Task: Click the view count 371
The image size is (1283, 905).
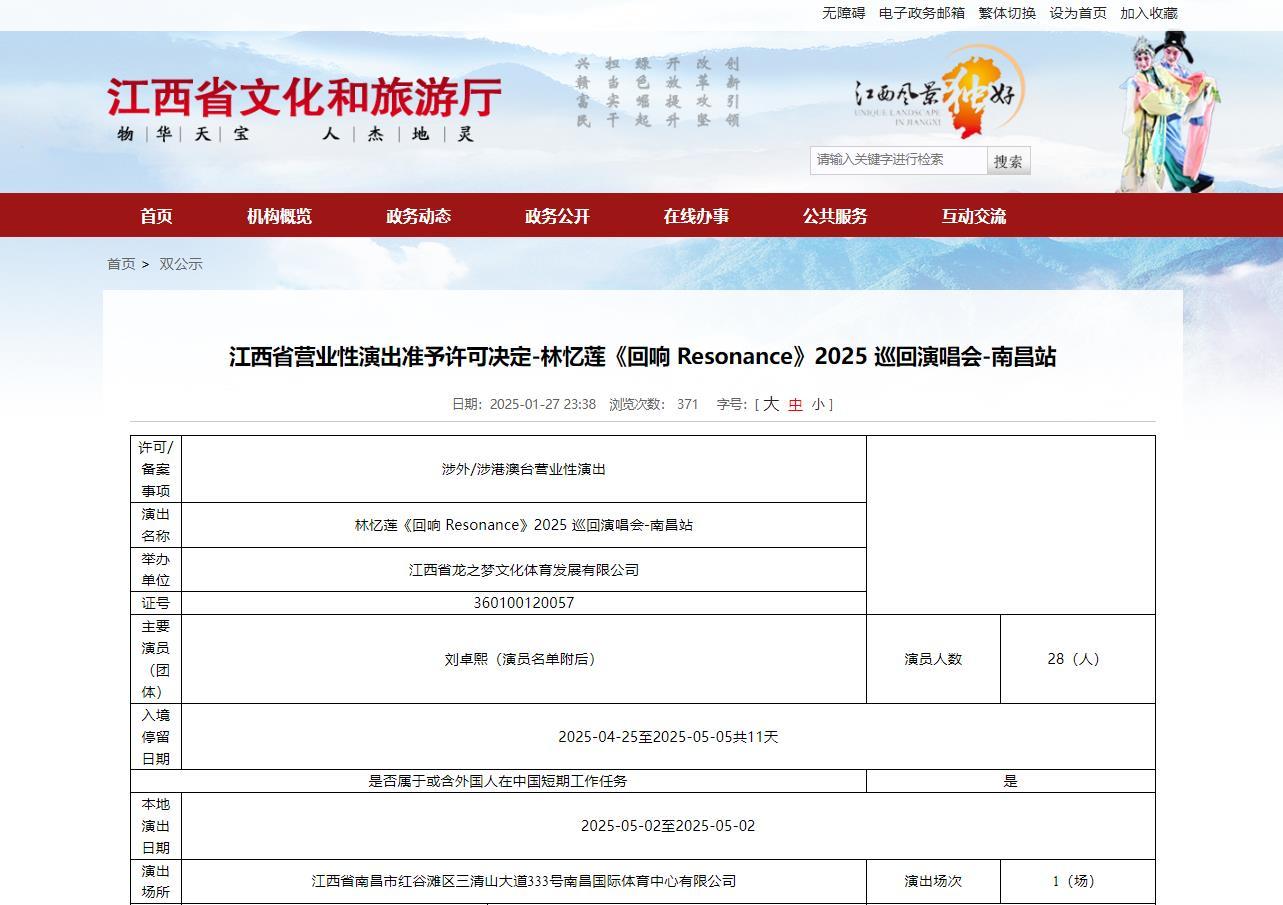Action: (x=687, y=404)
